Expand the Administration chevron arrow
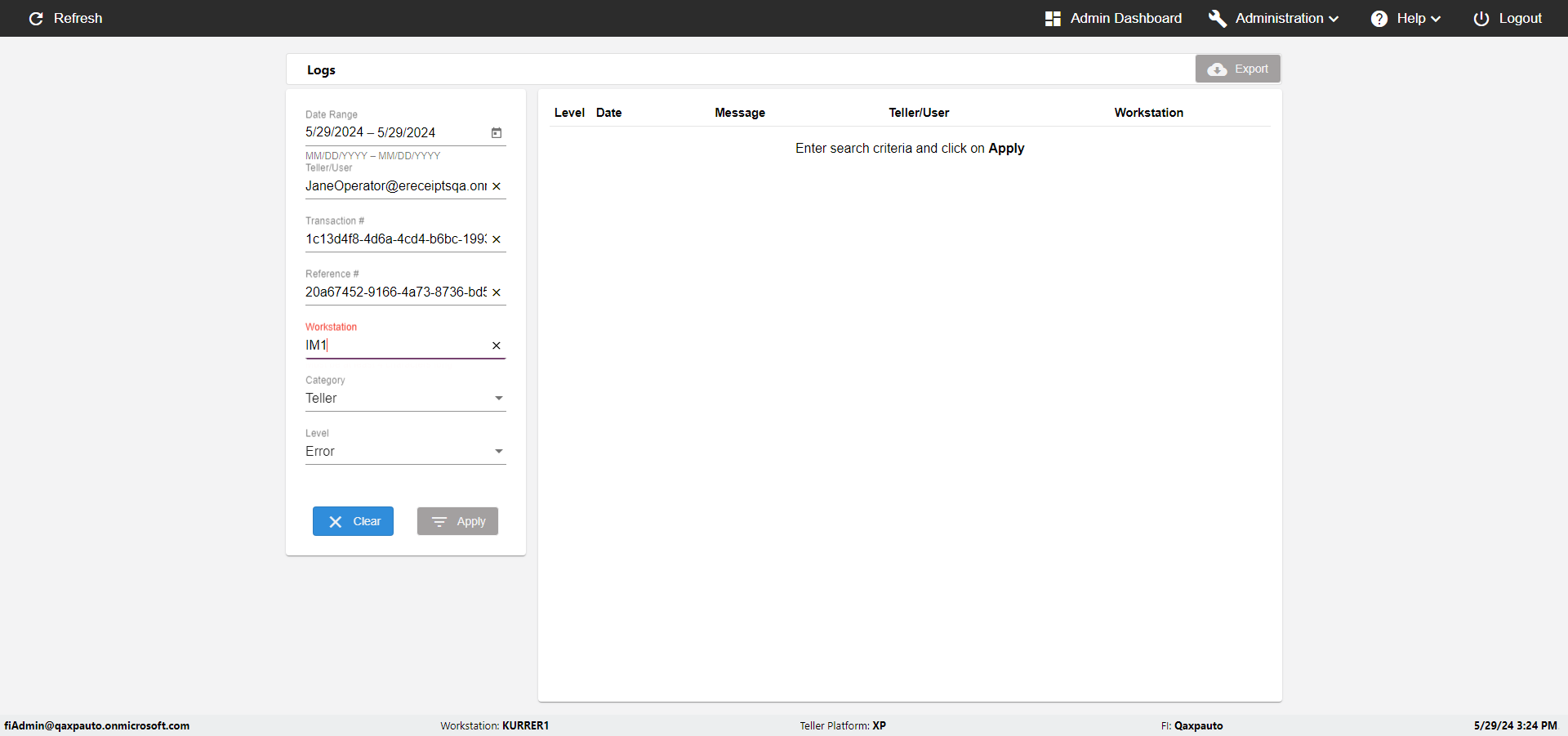Screen dimensions: 1568x736 [x=1334, y=19]
